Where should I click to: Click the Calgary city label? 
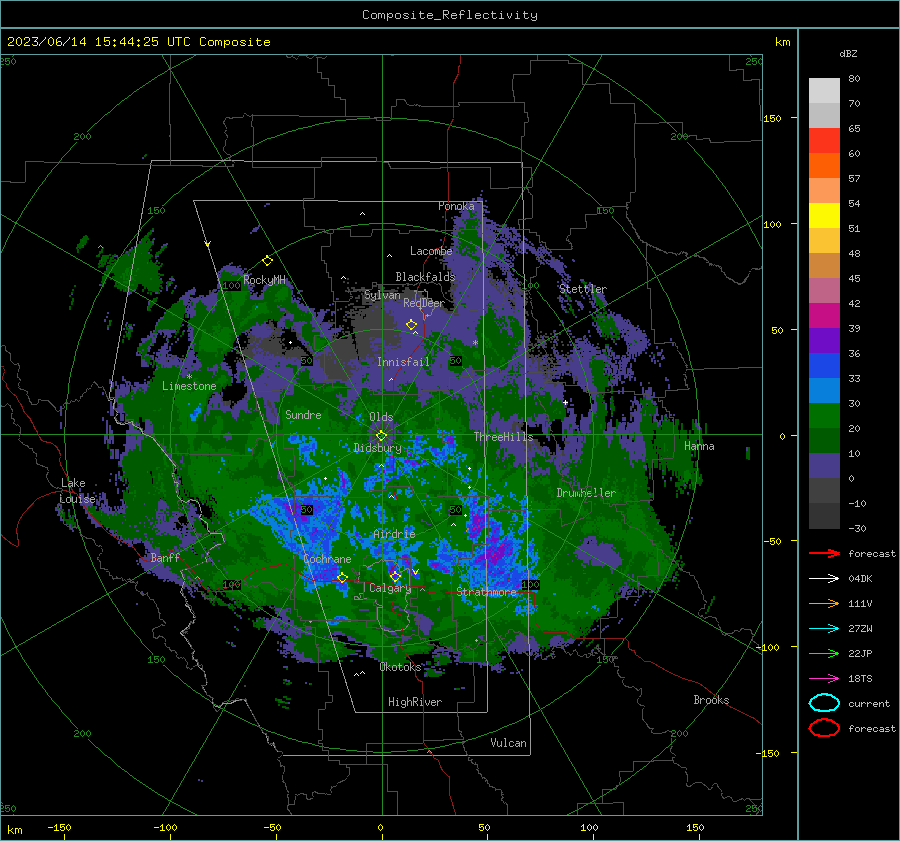tap(390, 588)
